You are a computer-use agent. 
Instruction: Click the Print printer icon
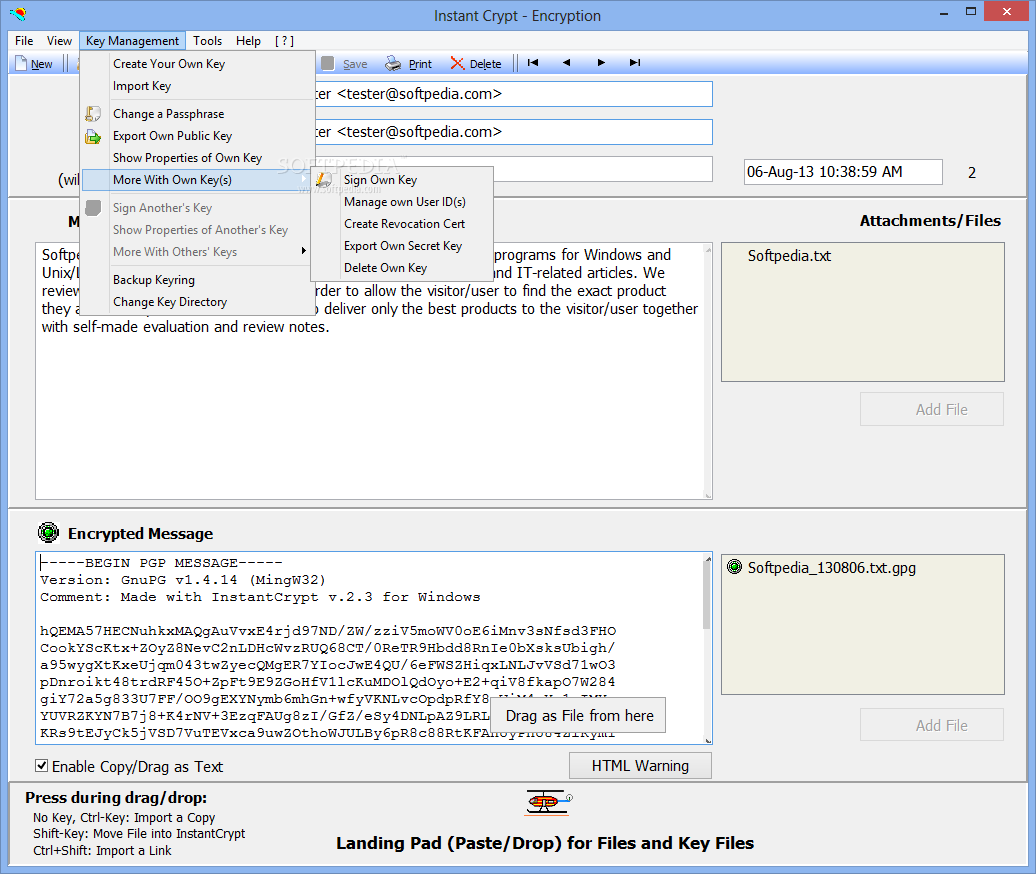tap(394, 63)
